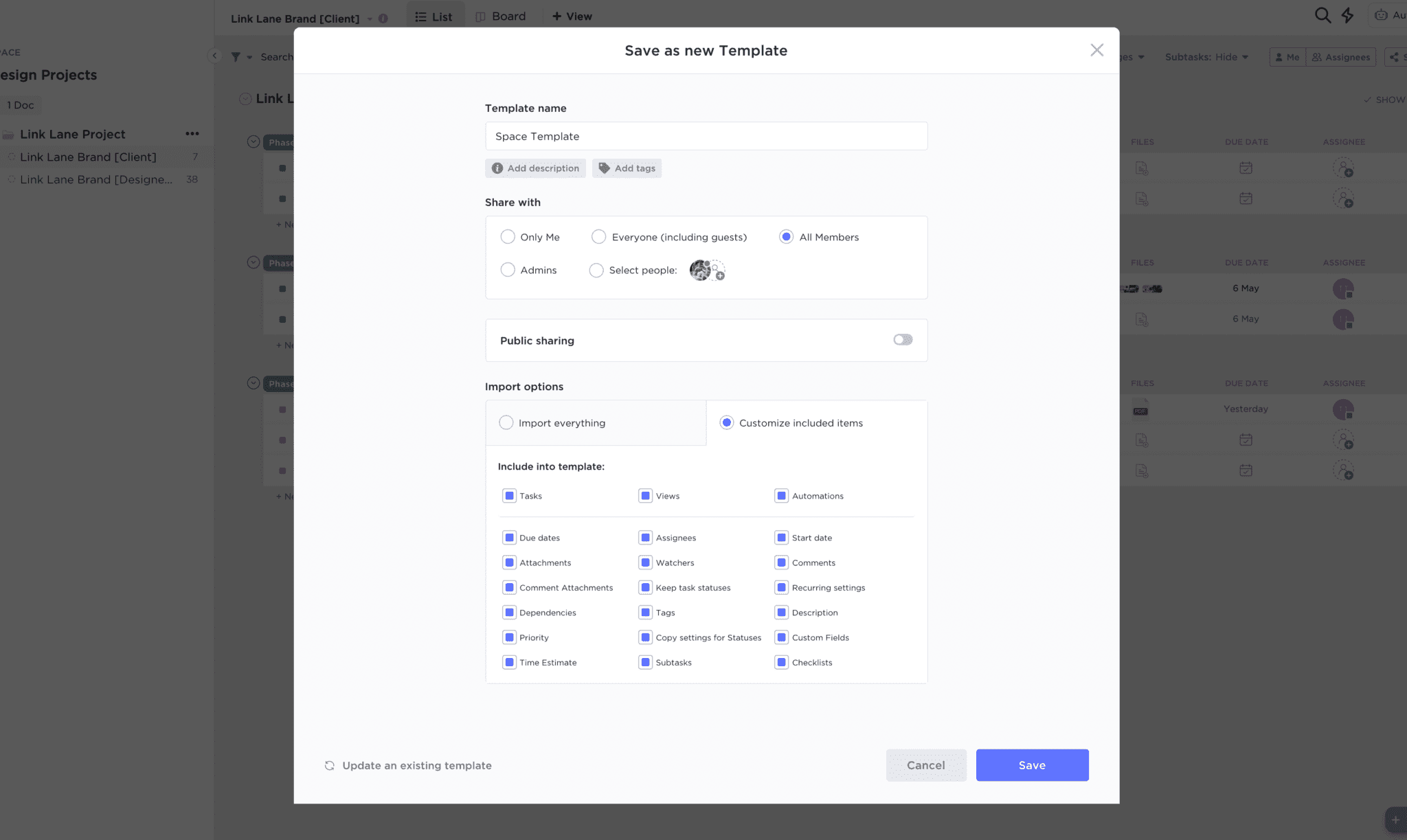The image size is (1407, 840).
Task: Click Update an existing template
Action: click(x=407, y=764)
